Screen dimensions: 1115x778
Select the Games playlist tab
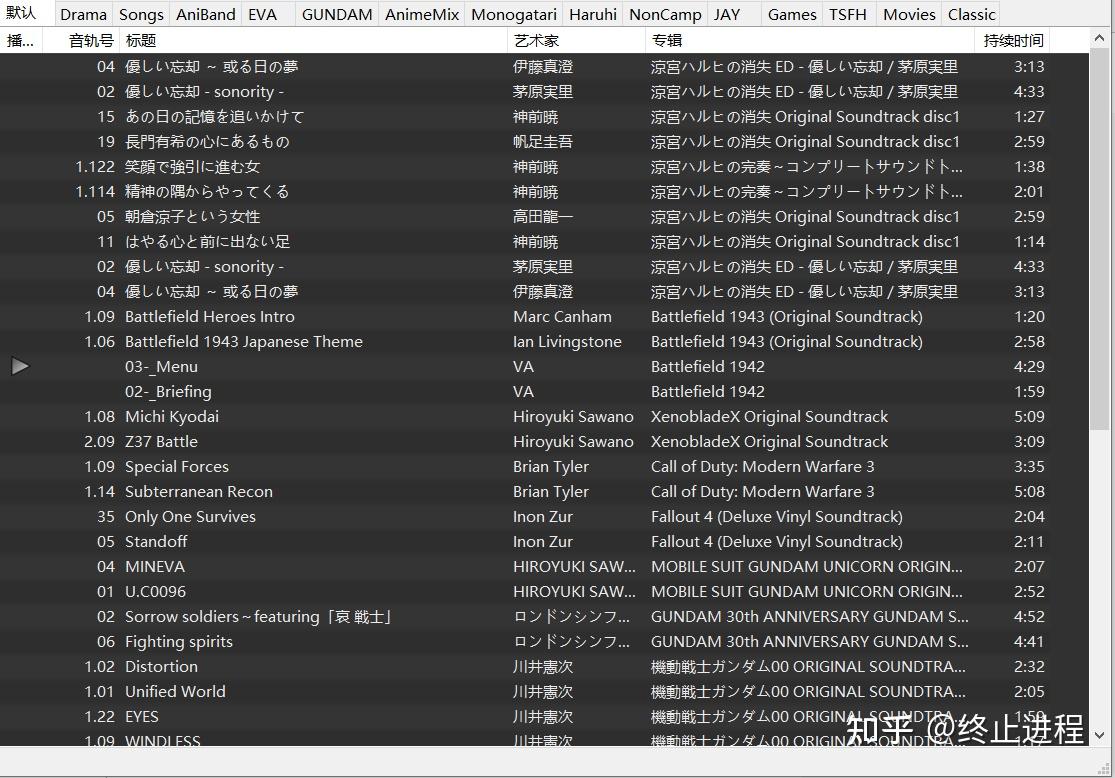point(792,14)
